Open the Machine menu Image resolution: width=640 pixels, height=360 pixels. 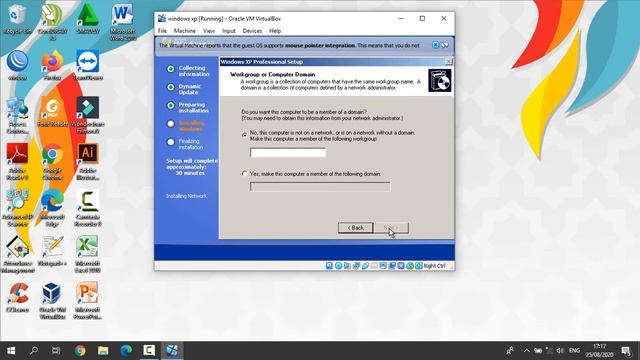[x=184, y=31]
